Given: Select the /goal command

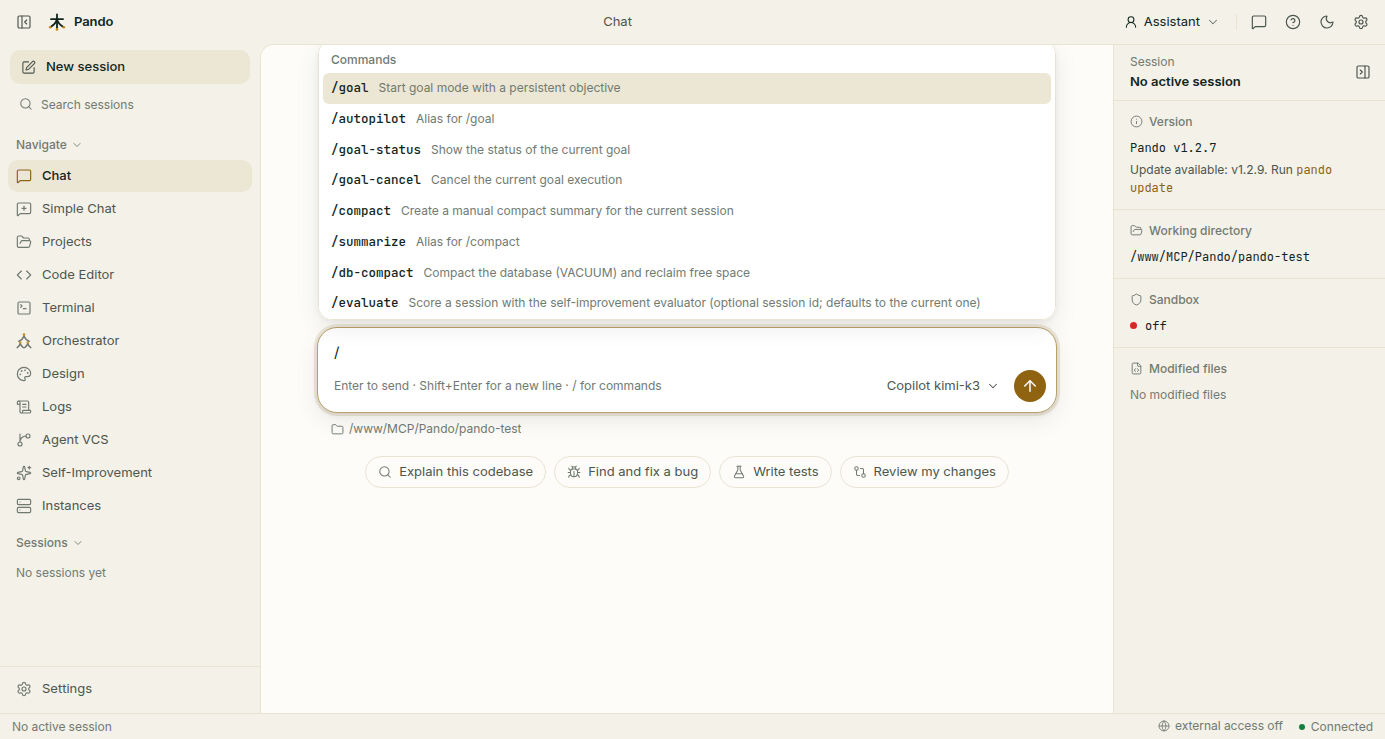Looking at the screenshot, I should point(687,88).
